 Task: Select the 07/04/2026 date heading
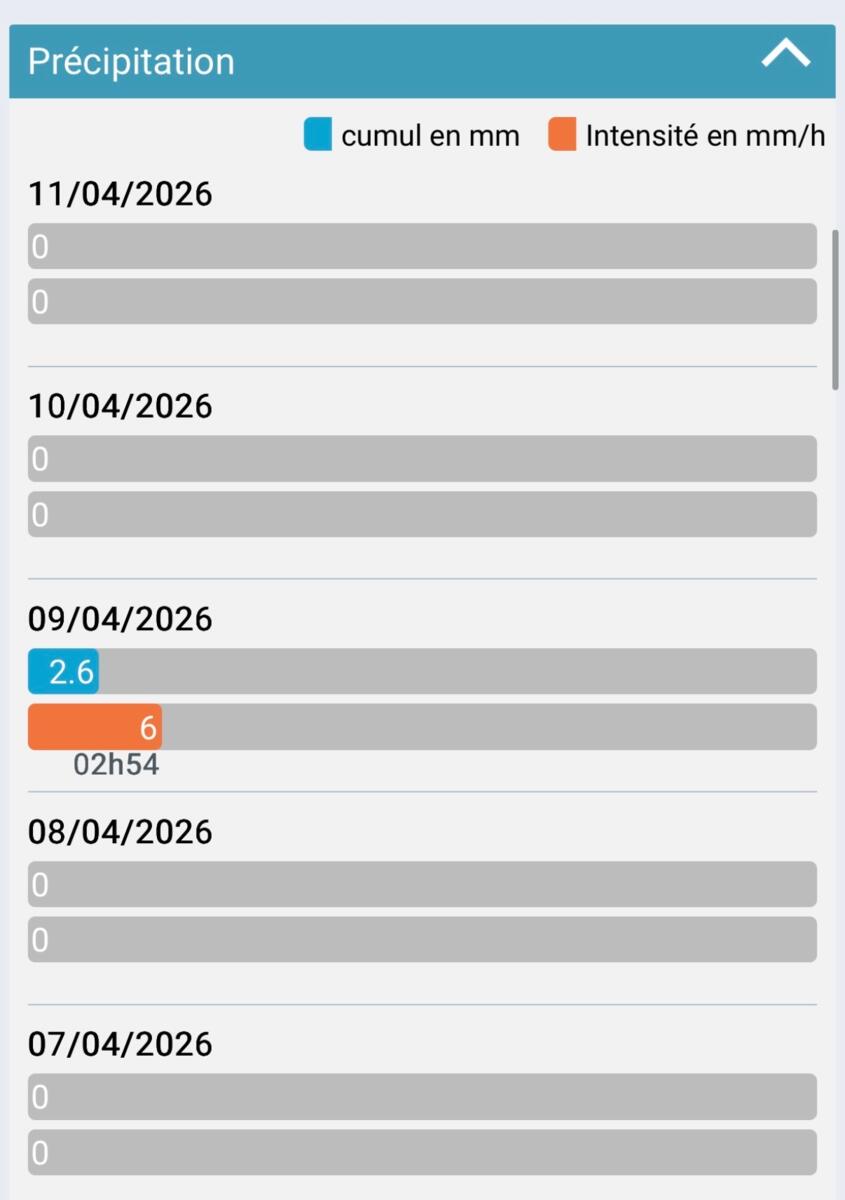(120, 1044)
